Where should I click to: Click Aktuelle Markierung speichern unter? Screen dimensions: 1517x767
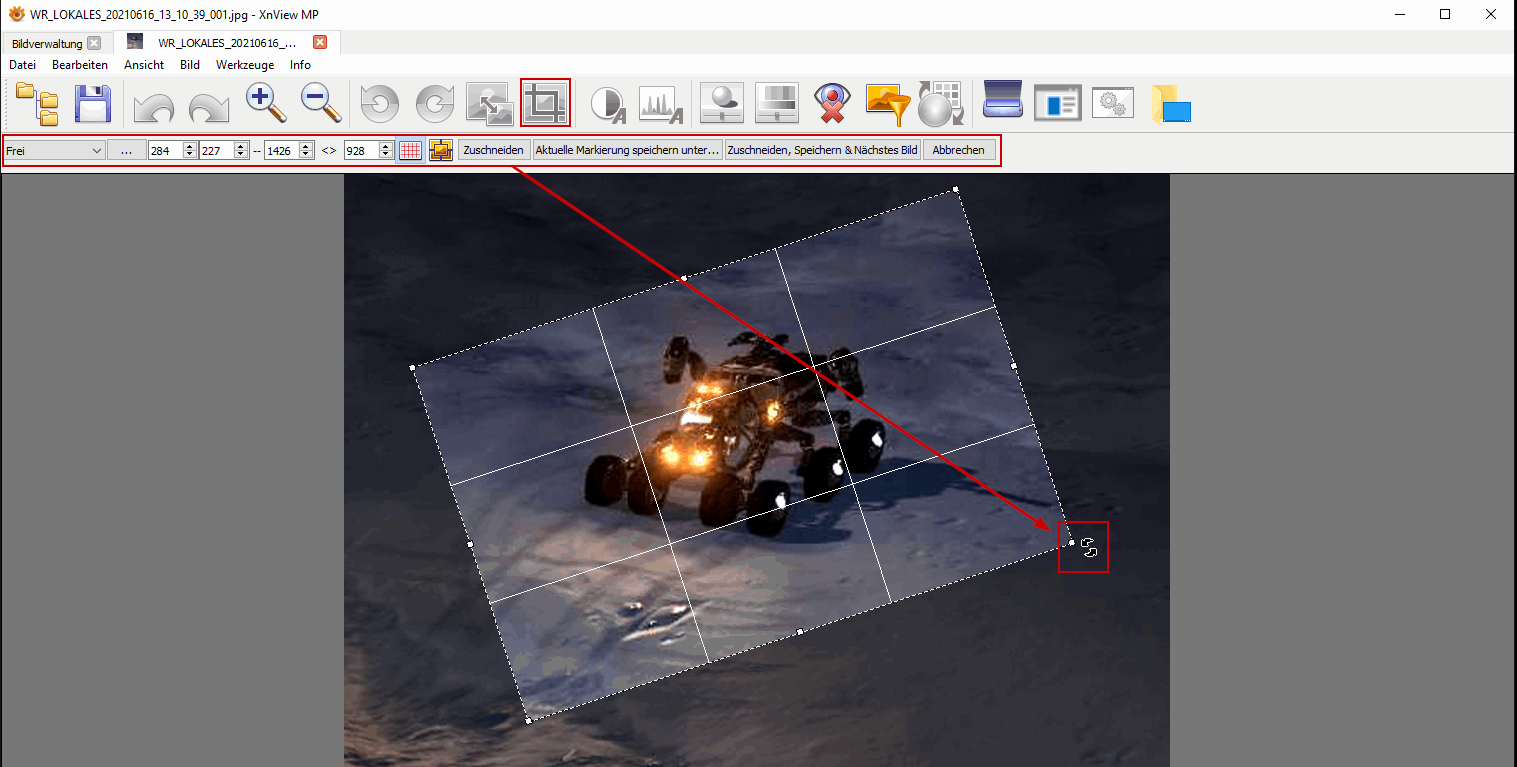627,150
